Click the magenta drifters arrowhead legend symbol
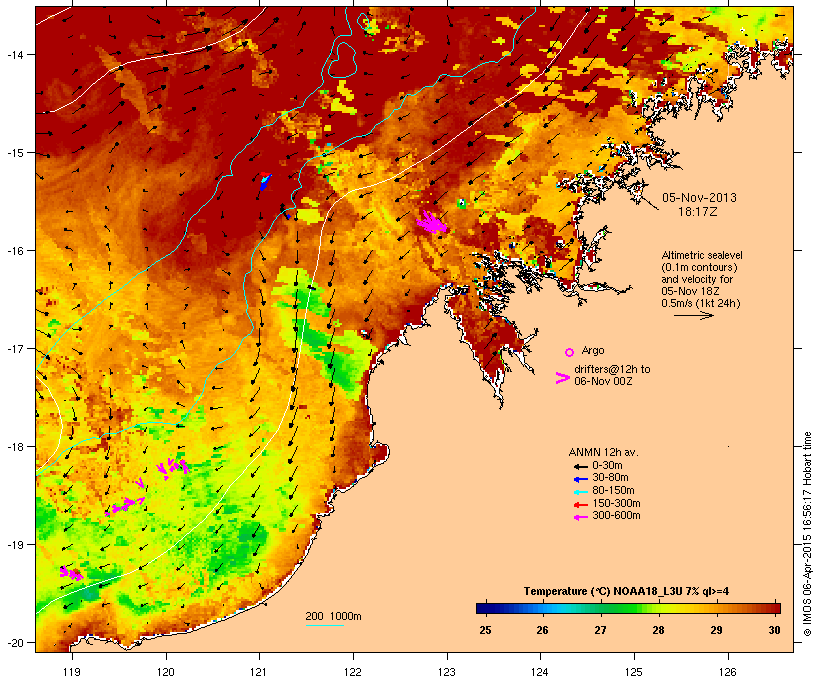 point(563,378)
